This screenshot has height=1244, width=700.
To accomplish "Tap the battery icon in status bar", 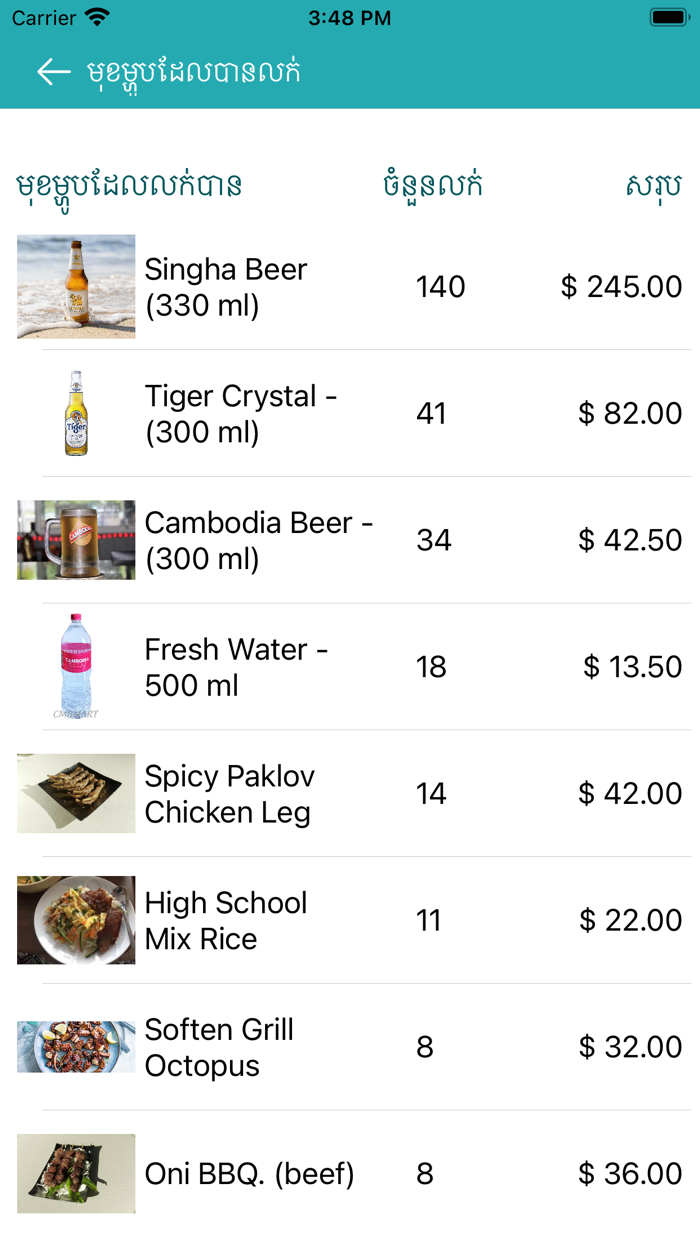I will tap(667, 18).
